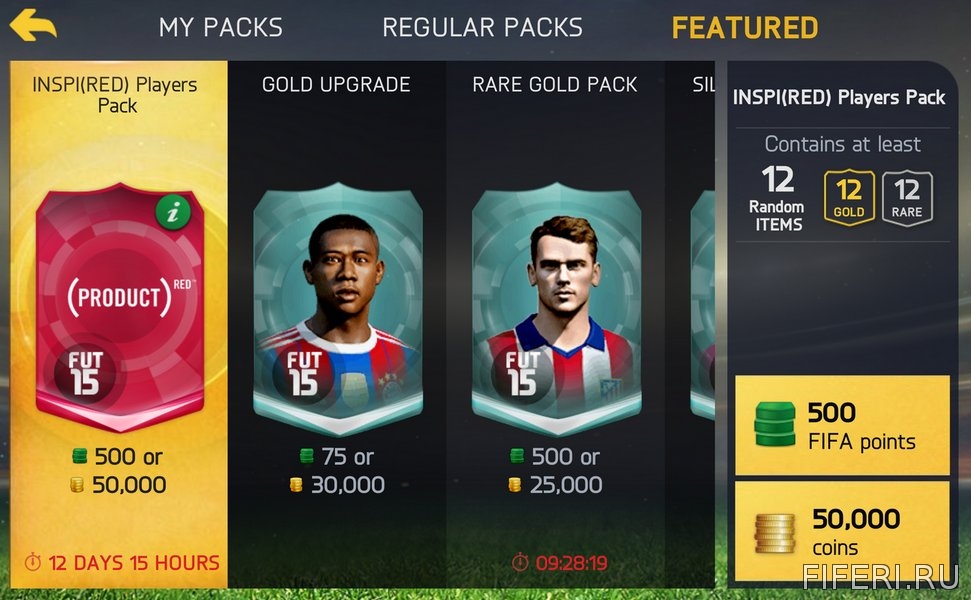Screen dimensions: 971x600
Task: Buy pack with 500 FIFA points
Action: point(842,425)
